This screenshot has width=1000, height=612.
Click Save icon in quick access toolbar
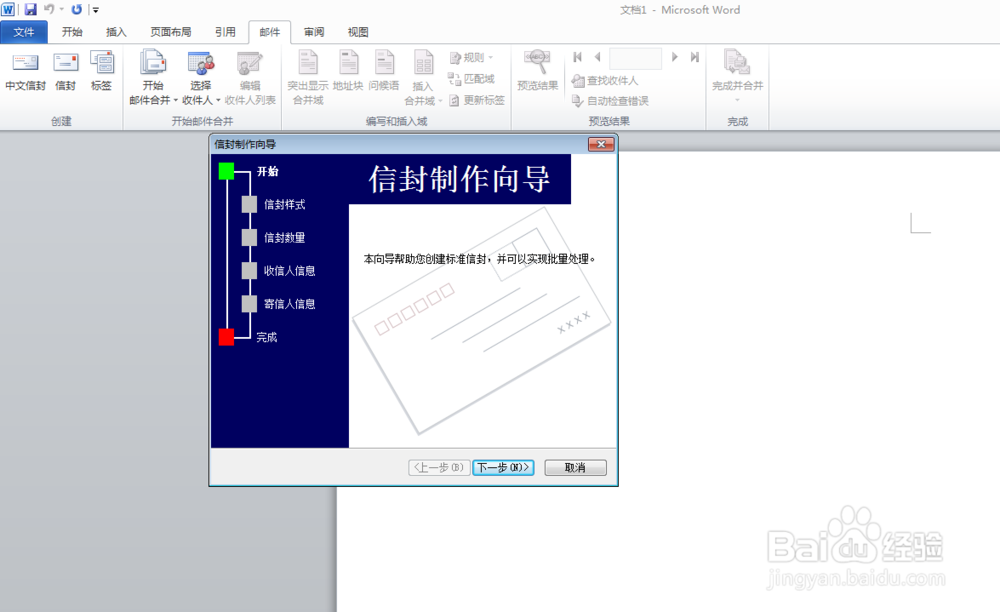(31, 10)
